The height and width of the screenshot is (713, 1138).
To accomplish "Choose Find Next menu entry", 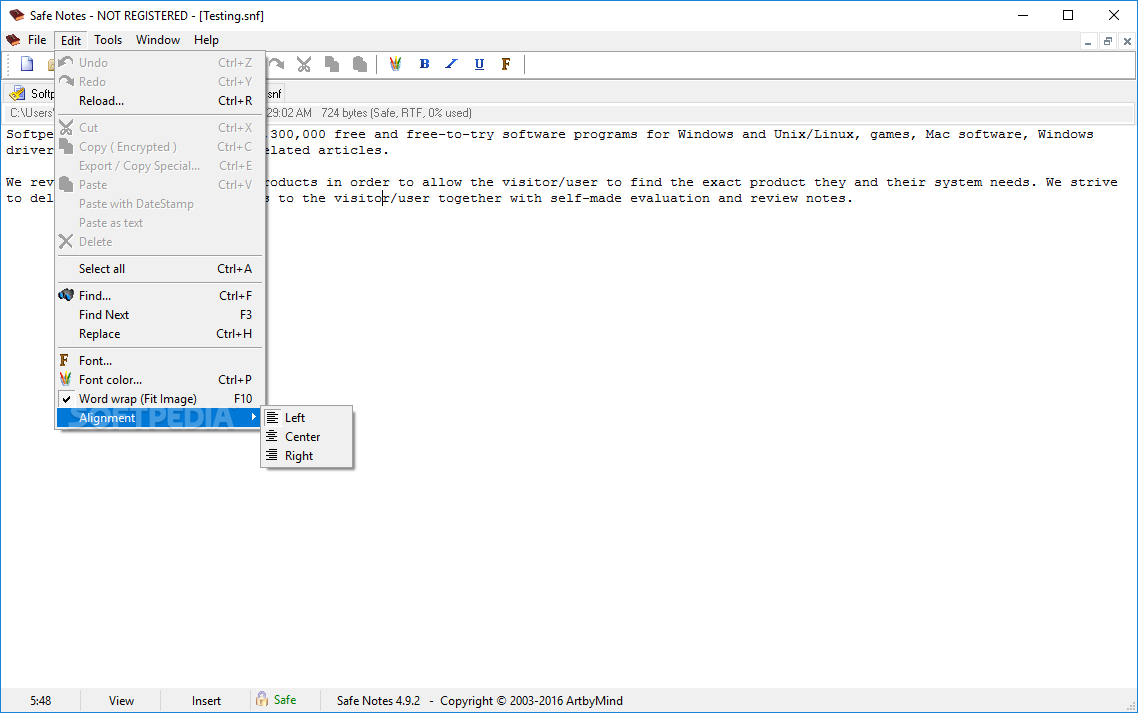I will [160, 314].
